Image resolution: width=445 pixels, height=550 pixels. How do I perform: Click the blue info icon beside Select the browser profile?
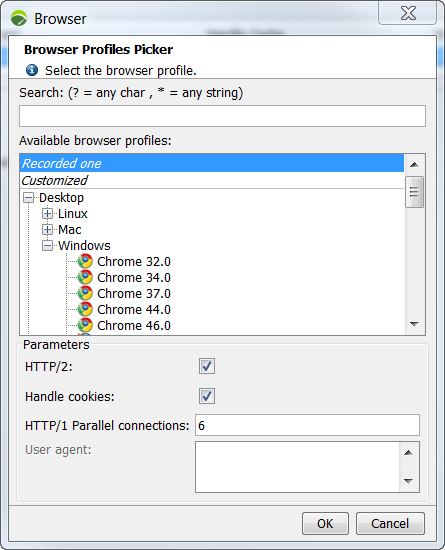[x=32, y=70]
